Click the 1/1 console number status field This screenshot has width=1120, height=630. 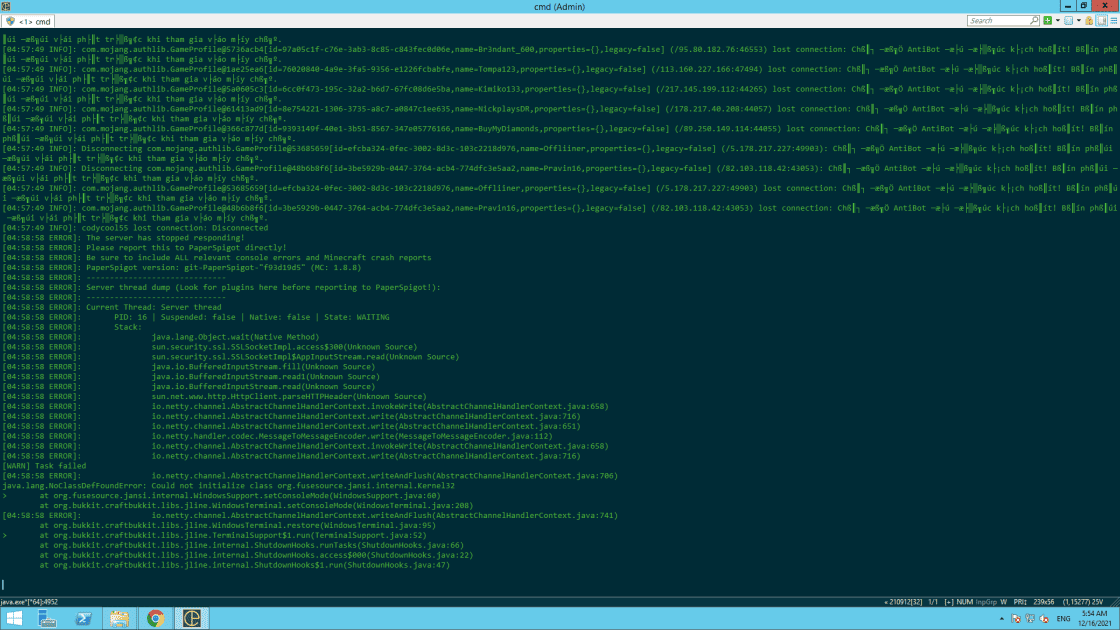click(933, 602)
